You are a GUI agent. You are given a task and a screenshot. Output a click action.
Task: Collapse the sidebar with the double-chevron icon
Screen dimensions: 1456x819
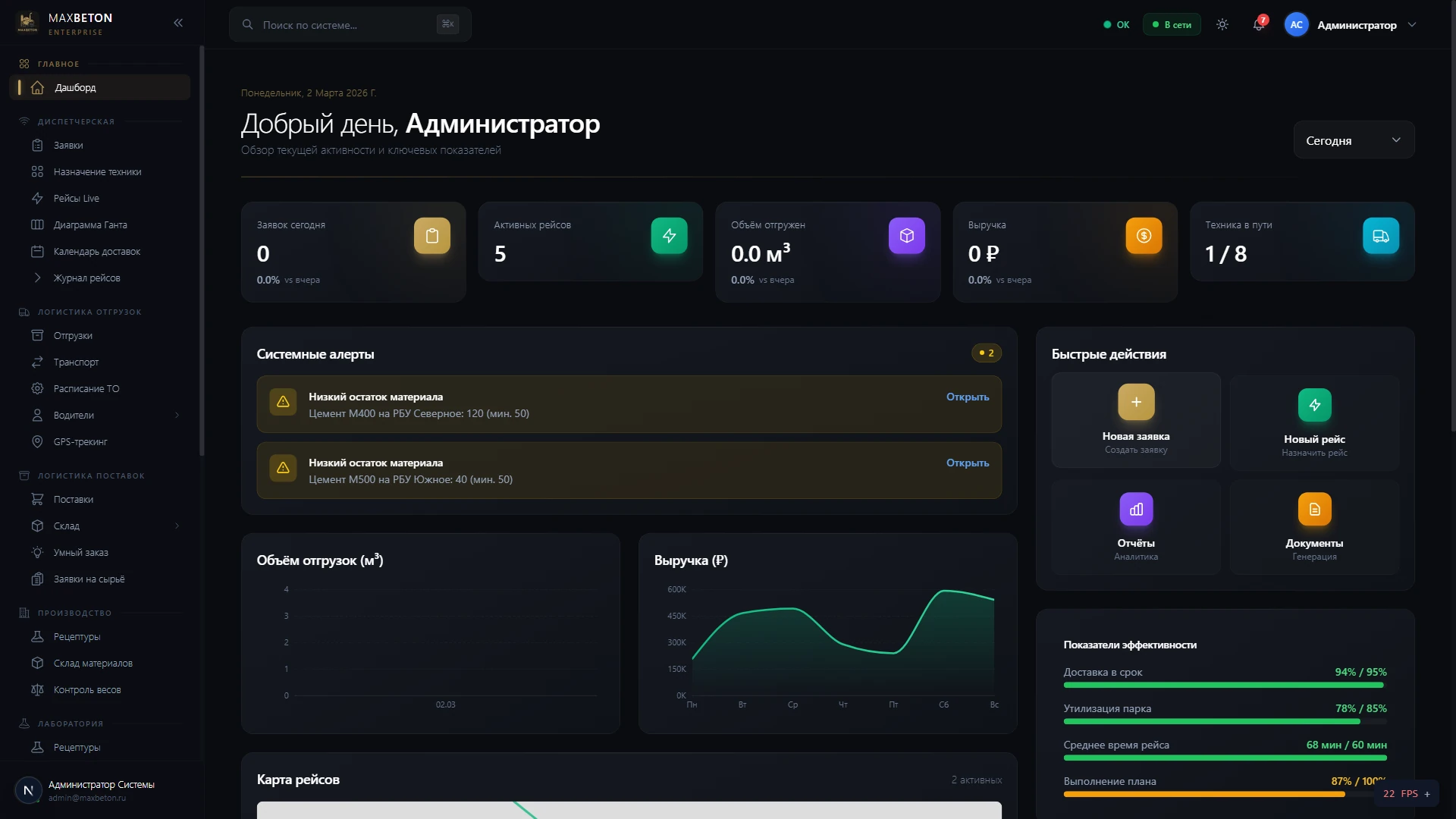(178, 23)
